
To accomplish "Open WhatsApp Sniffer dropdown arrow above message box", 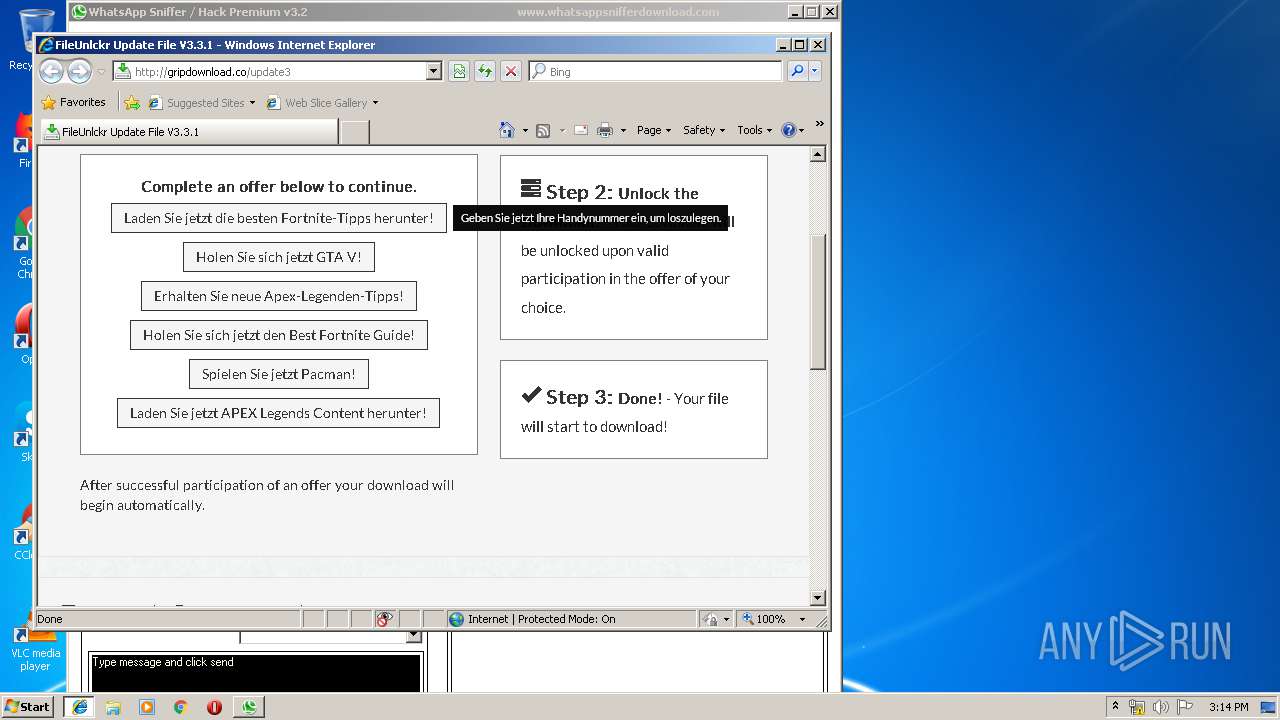I will [x=414, y=636].
